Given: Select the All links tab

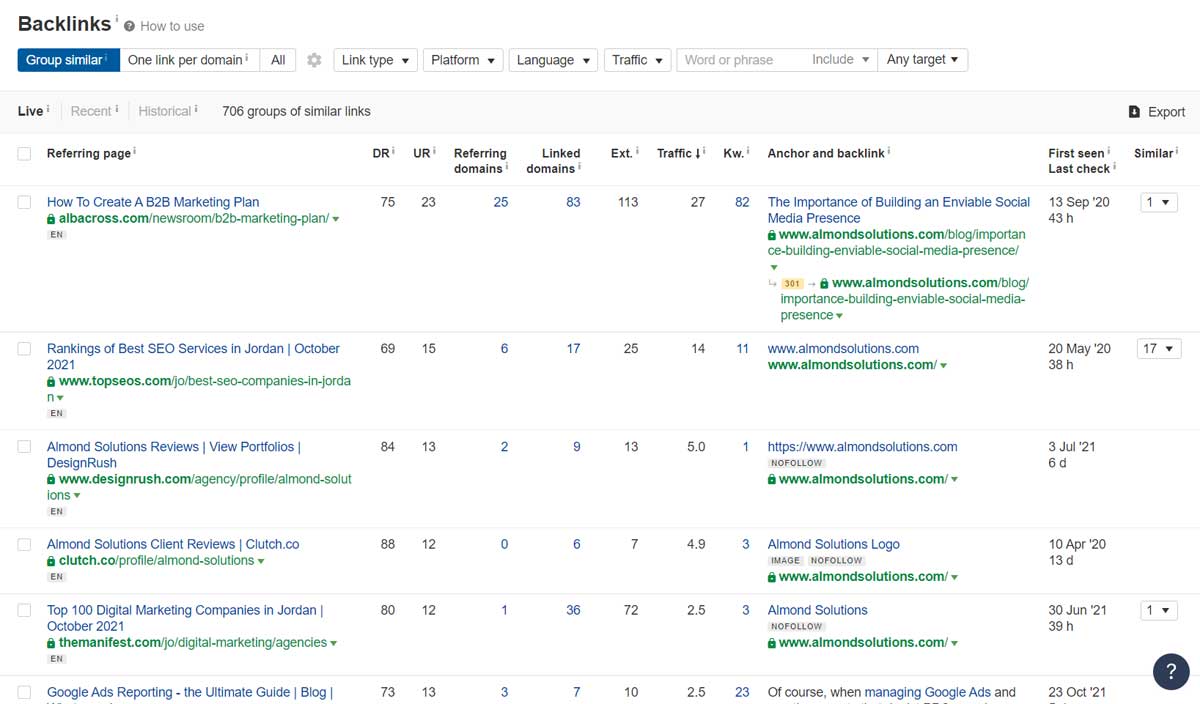Looking at the screenshot, I should click(278, 60).
